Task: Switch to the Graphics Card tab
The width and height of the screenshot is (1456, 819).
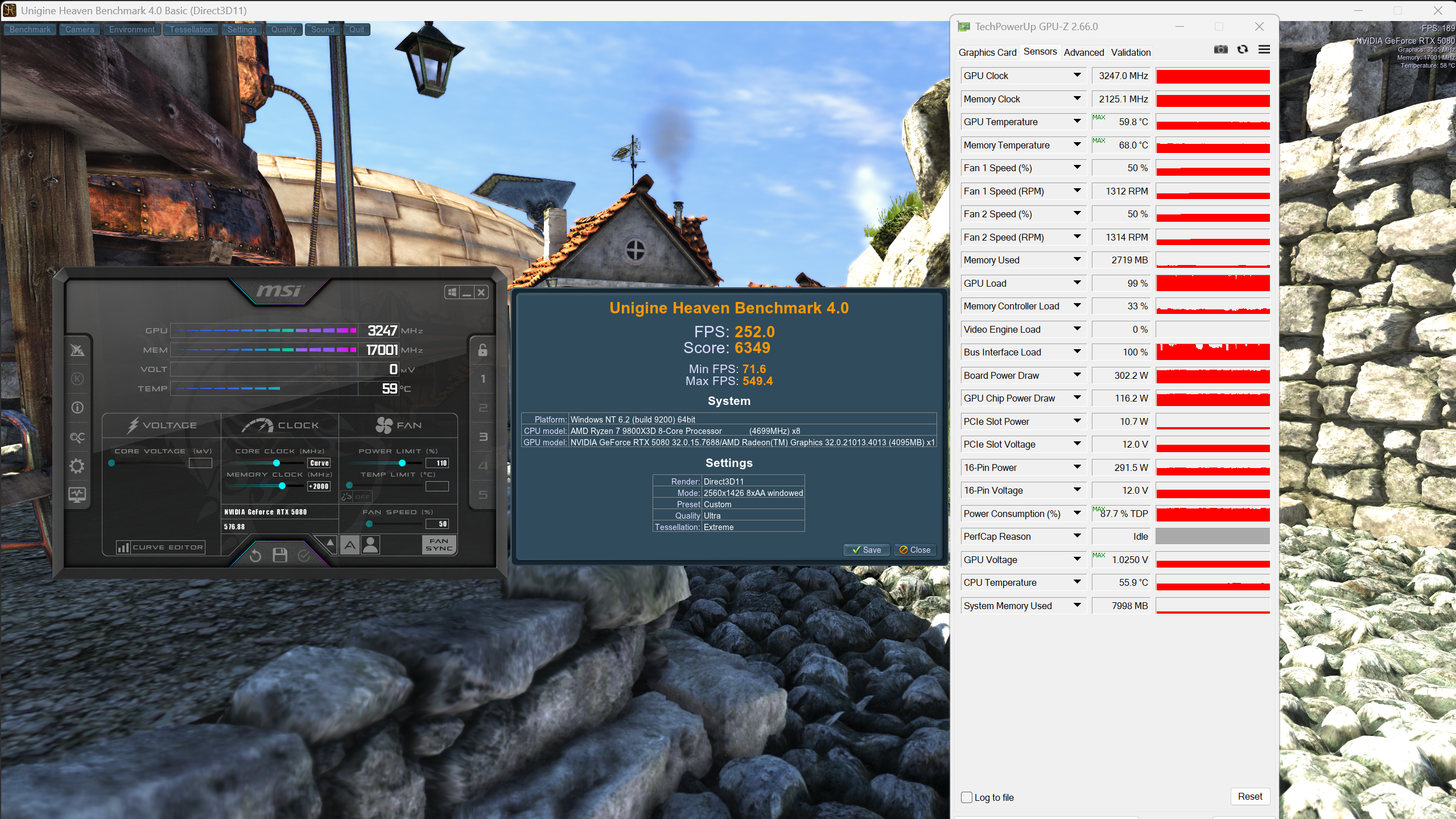Action: click(x=987, y=52)
